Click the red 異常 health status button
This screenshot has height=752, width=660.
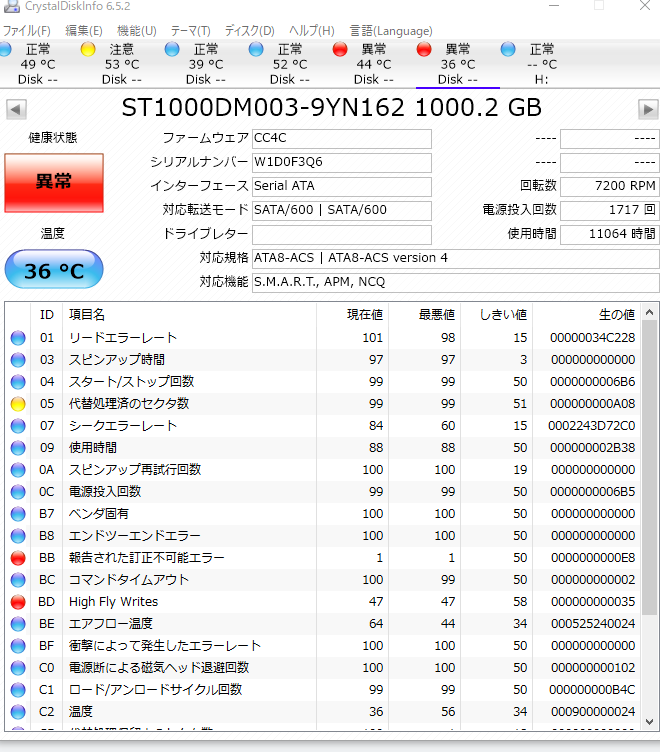[54, 182]
